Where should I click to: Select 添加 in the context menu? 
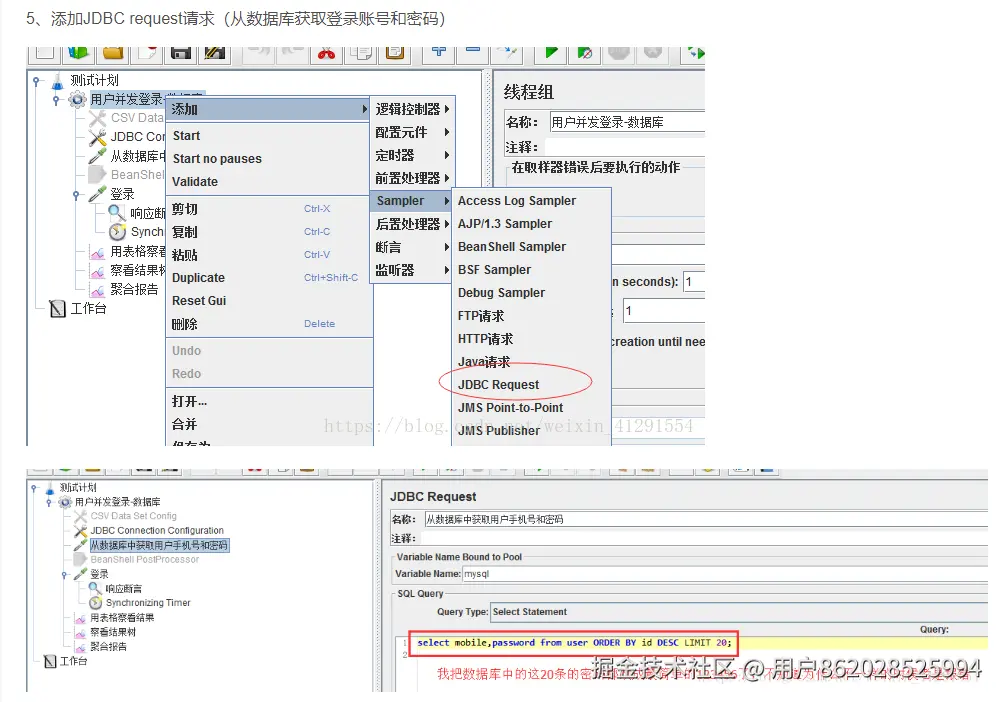tap(268, 109)
